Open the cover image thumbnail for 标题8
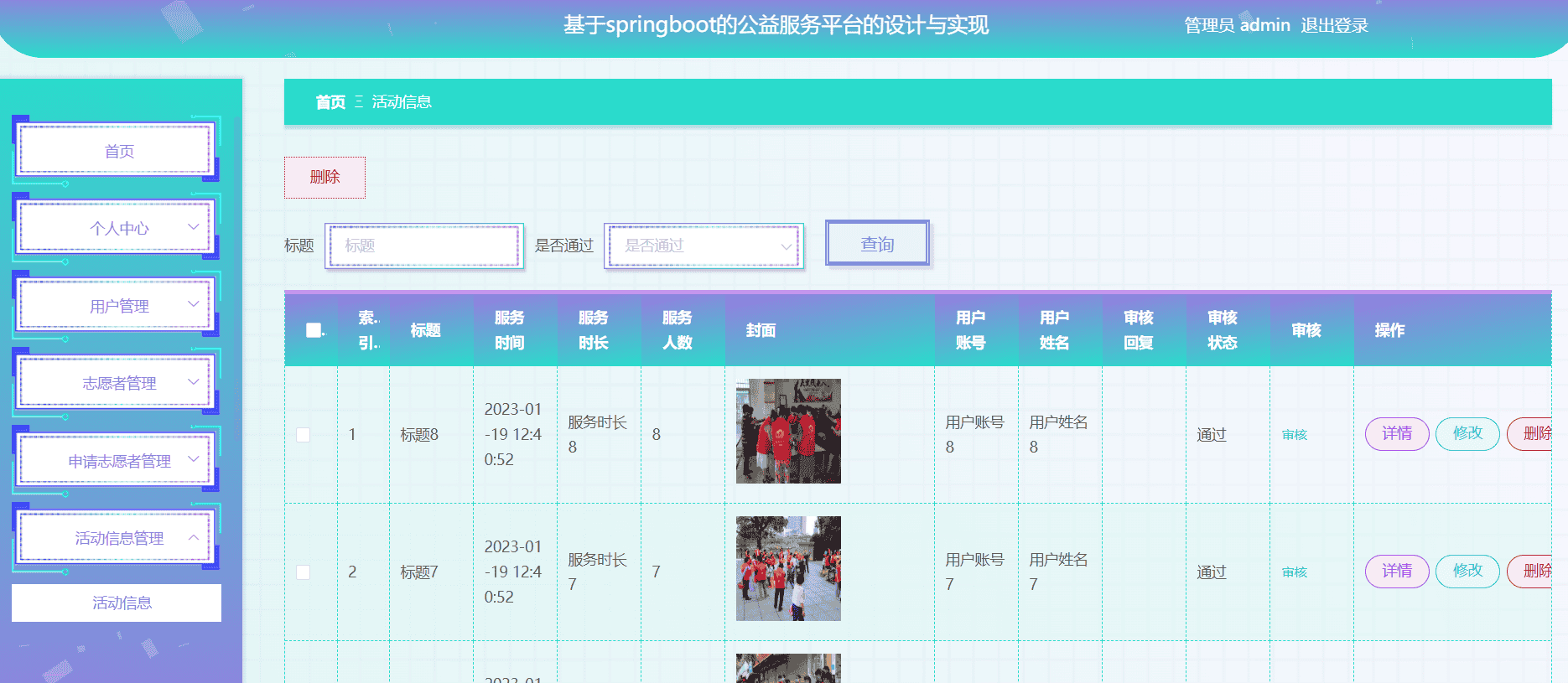 coord(788,431)
